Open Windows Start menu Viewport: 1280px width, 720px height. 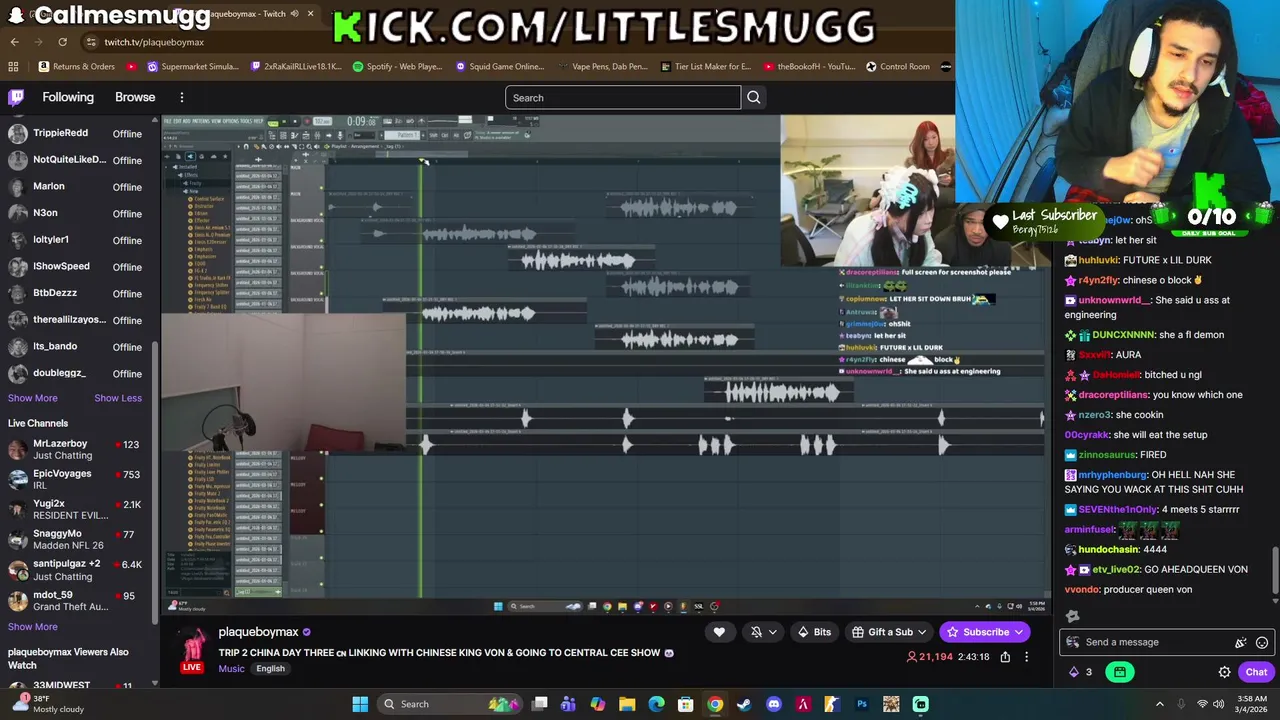click(360, 704)
